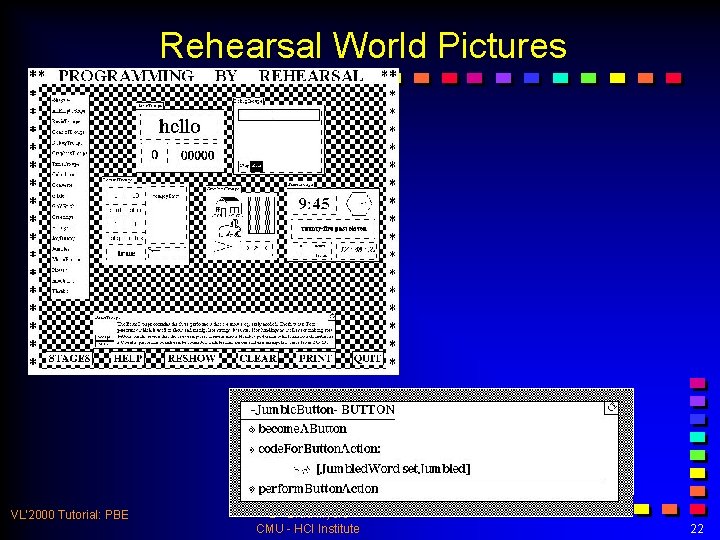Click the STAGES button

70,358
